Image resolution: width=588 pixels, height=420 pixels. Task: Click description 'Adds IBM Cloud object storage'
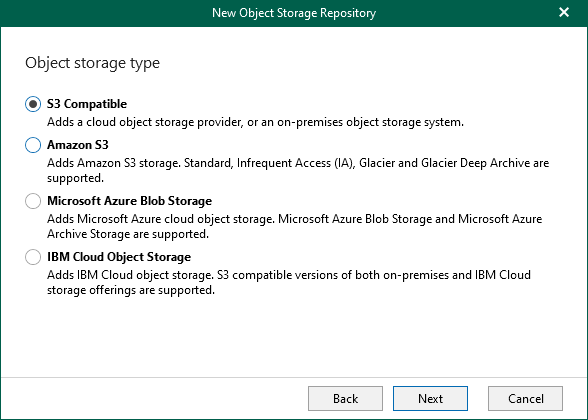(289, 282)
